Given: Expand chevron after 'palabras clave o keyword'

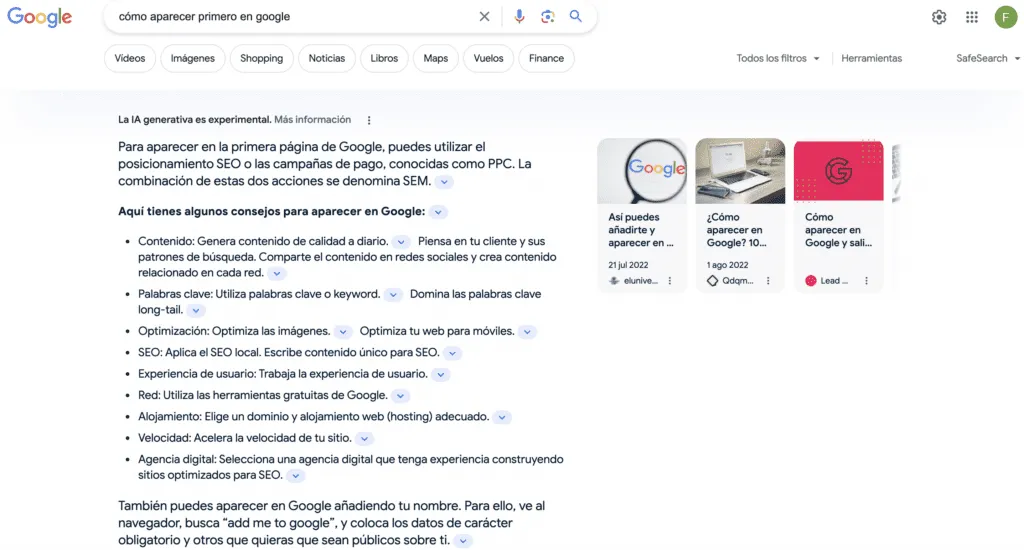Looking at the screenshot, I should tap(393, 295).
